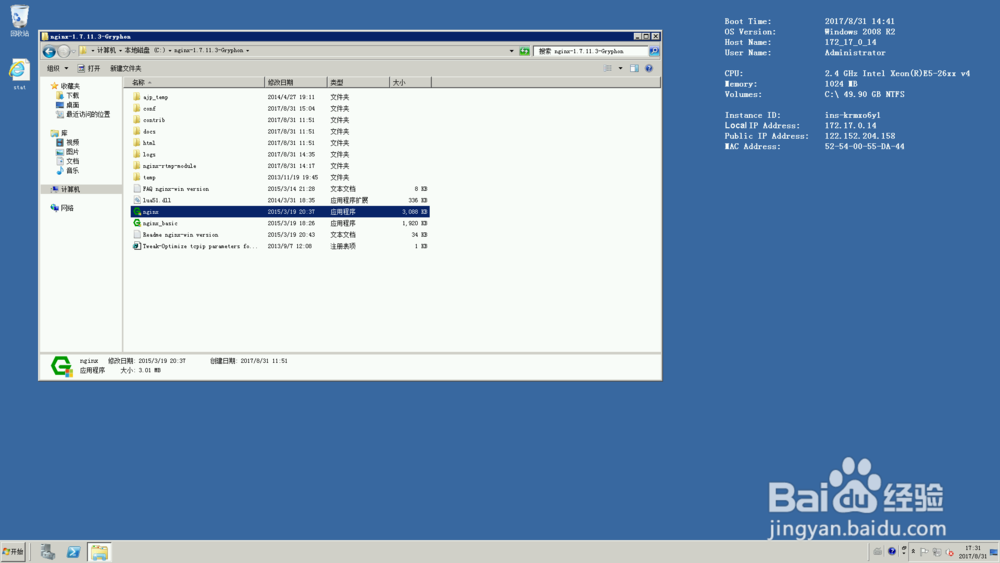Click the large nginx icon in details pane
This screenshot has width=1000, height=563.
tap(61, 366)
